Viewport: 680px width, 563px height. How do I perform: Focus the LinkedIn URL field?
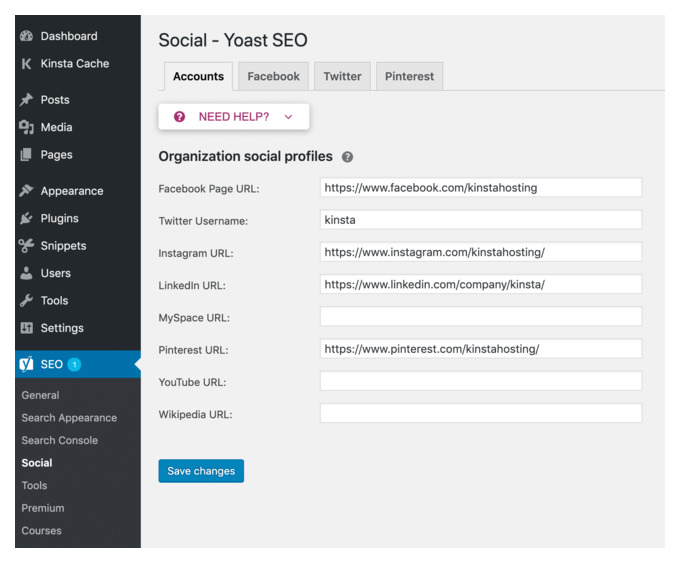(481, 285)
